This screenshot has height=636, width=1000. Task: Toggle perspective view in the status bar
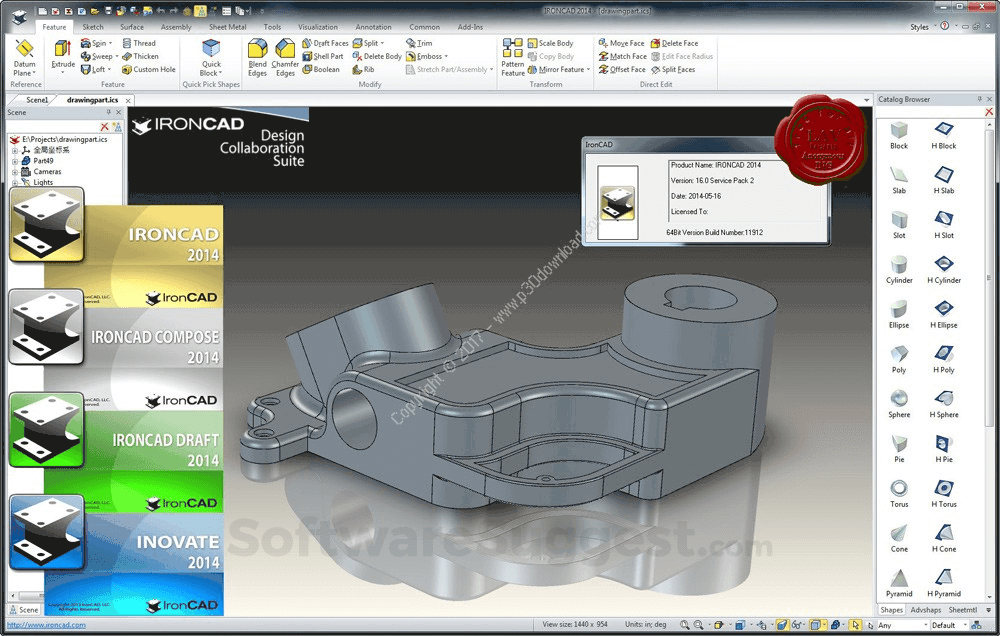click(x=795, y=622)
